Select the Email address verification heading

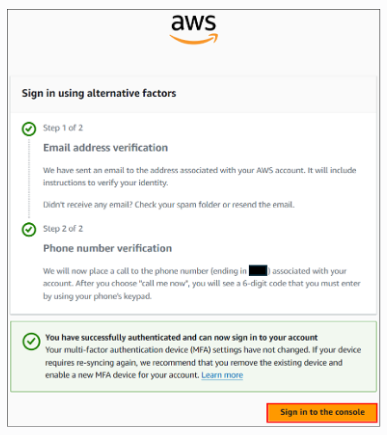[105, 148]
